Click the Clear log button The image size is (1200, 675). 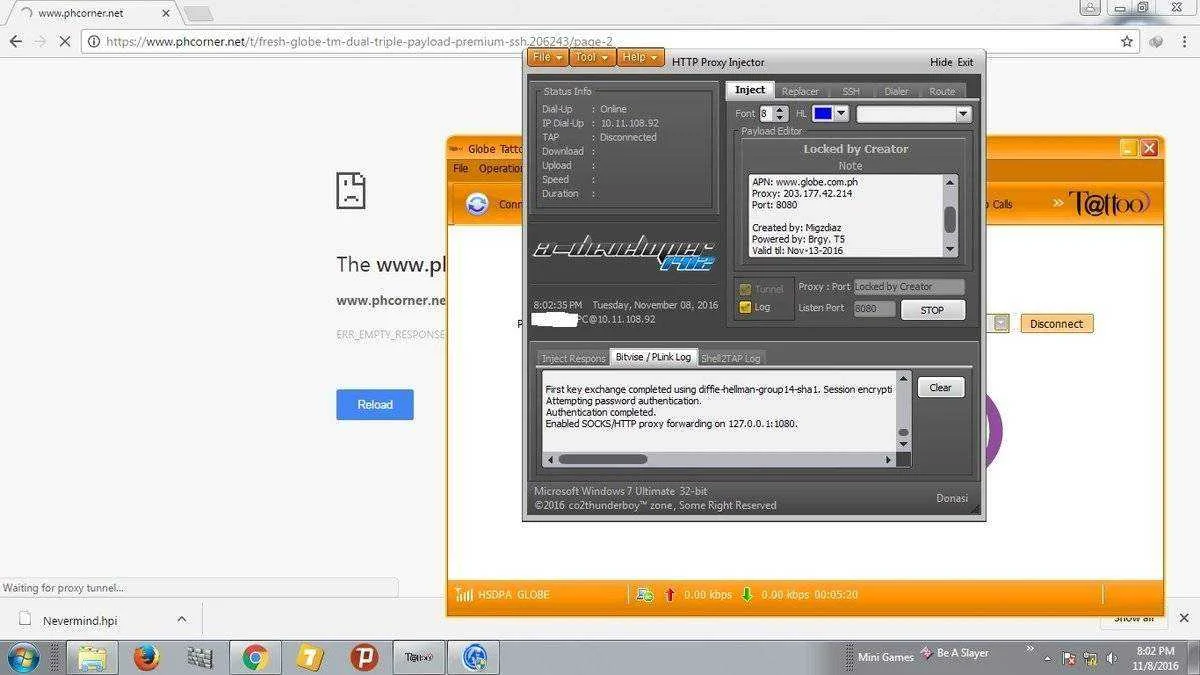(x=940, y=387)
